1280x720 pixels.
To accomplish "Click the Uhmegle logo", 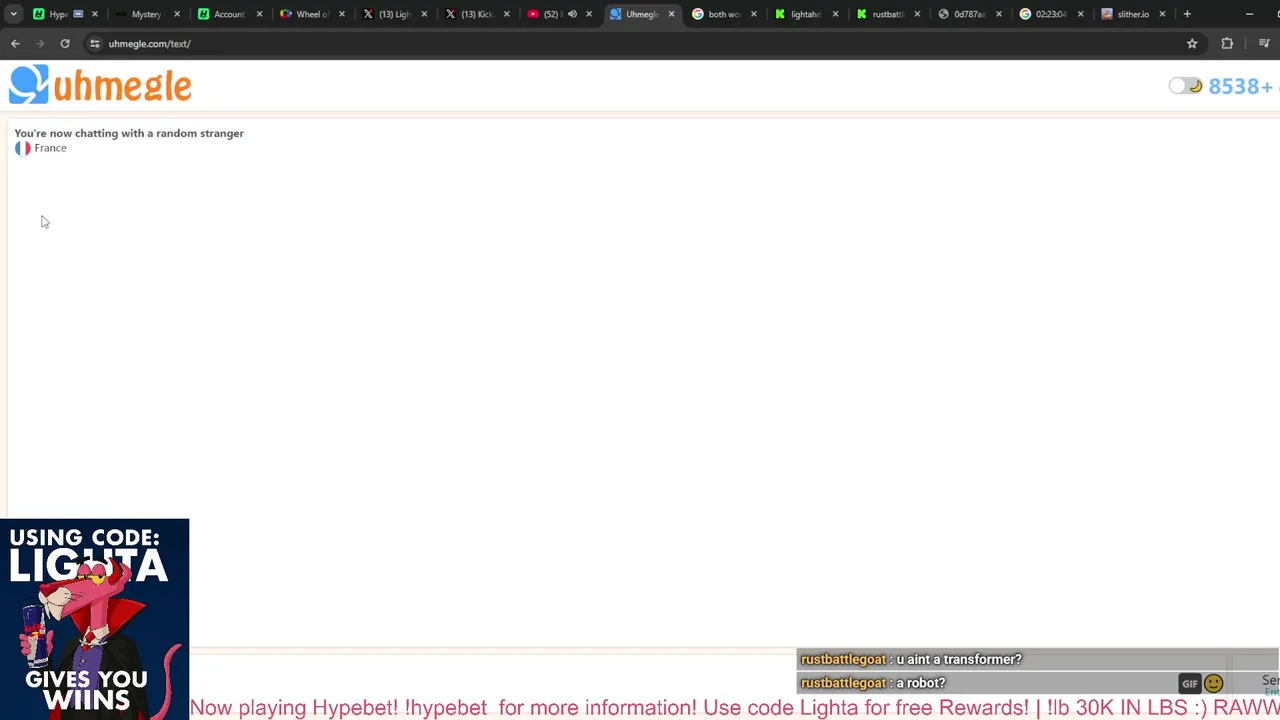I will (100, 85).
